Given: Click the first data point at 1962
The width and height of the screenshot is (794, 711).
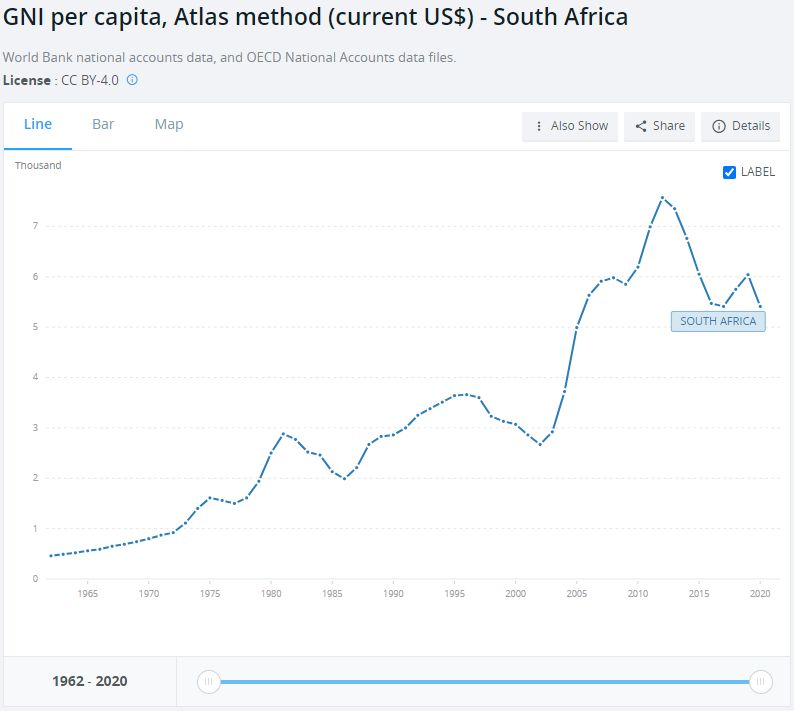Looking at the screenshot, I should (x=51, y=556).
